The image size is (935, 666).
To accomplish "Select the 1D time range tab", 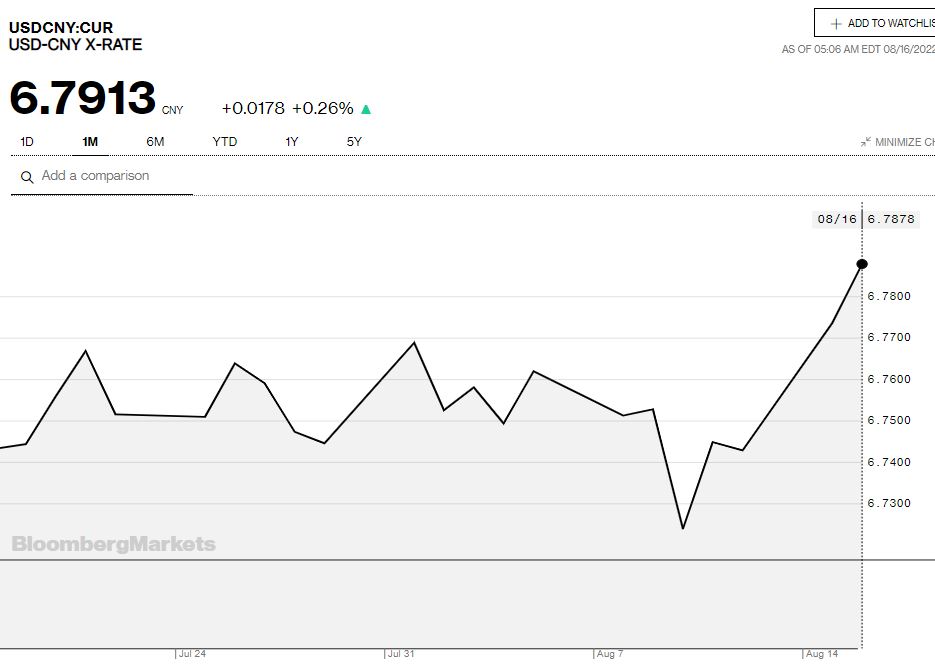I will pyautogui.click(x=27, y=142).
